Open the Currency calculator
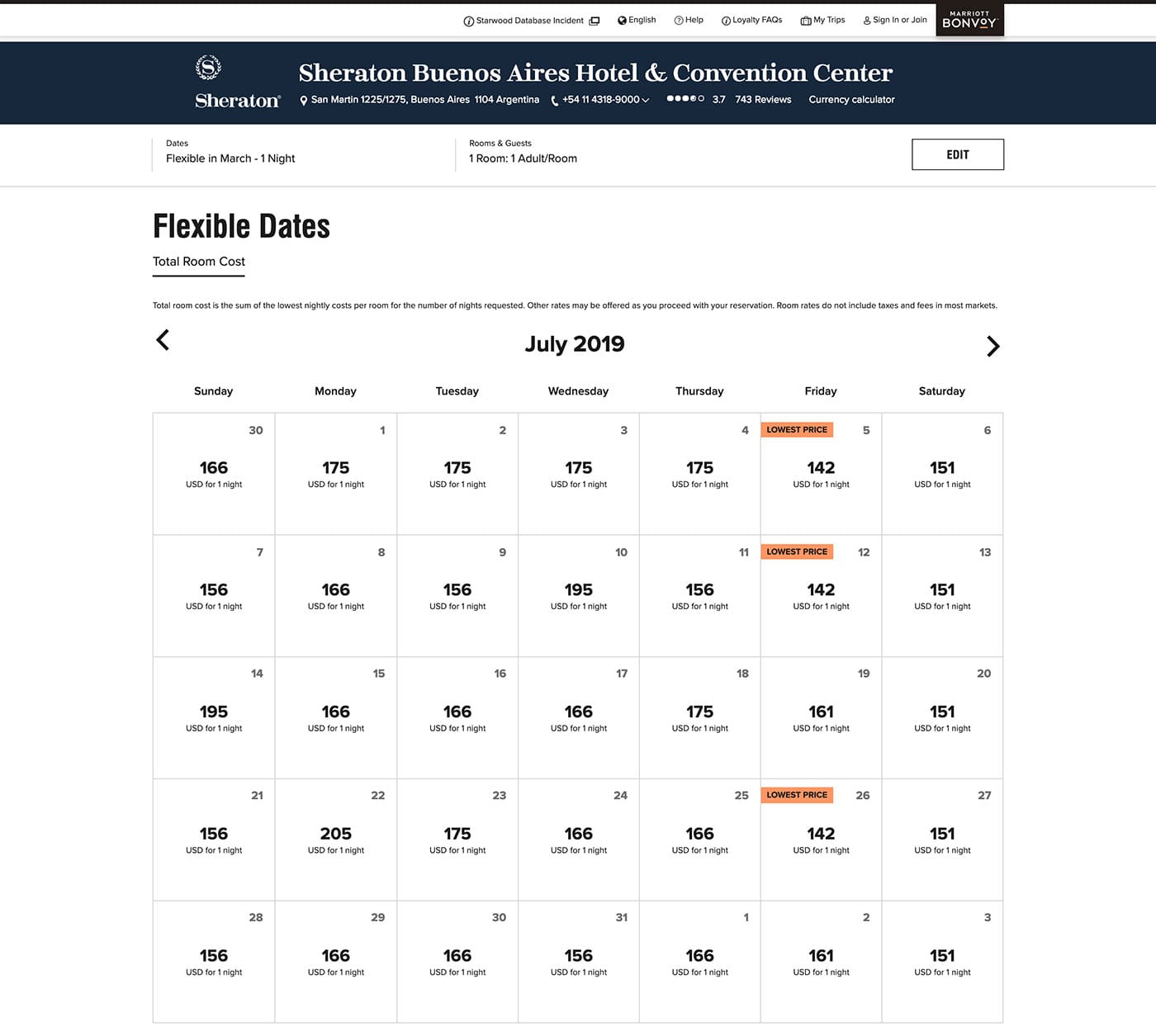The image size is (1156, 1036). click(x=851, y=99)
